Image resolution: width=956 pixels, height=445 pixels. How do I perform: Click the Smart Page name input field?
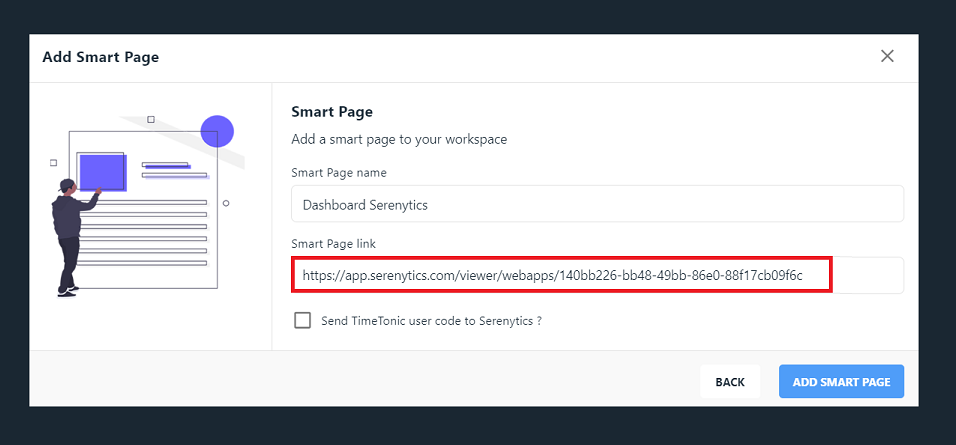598,204
